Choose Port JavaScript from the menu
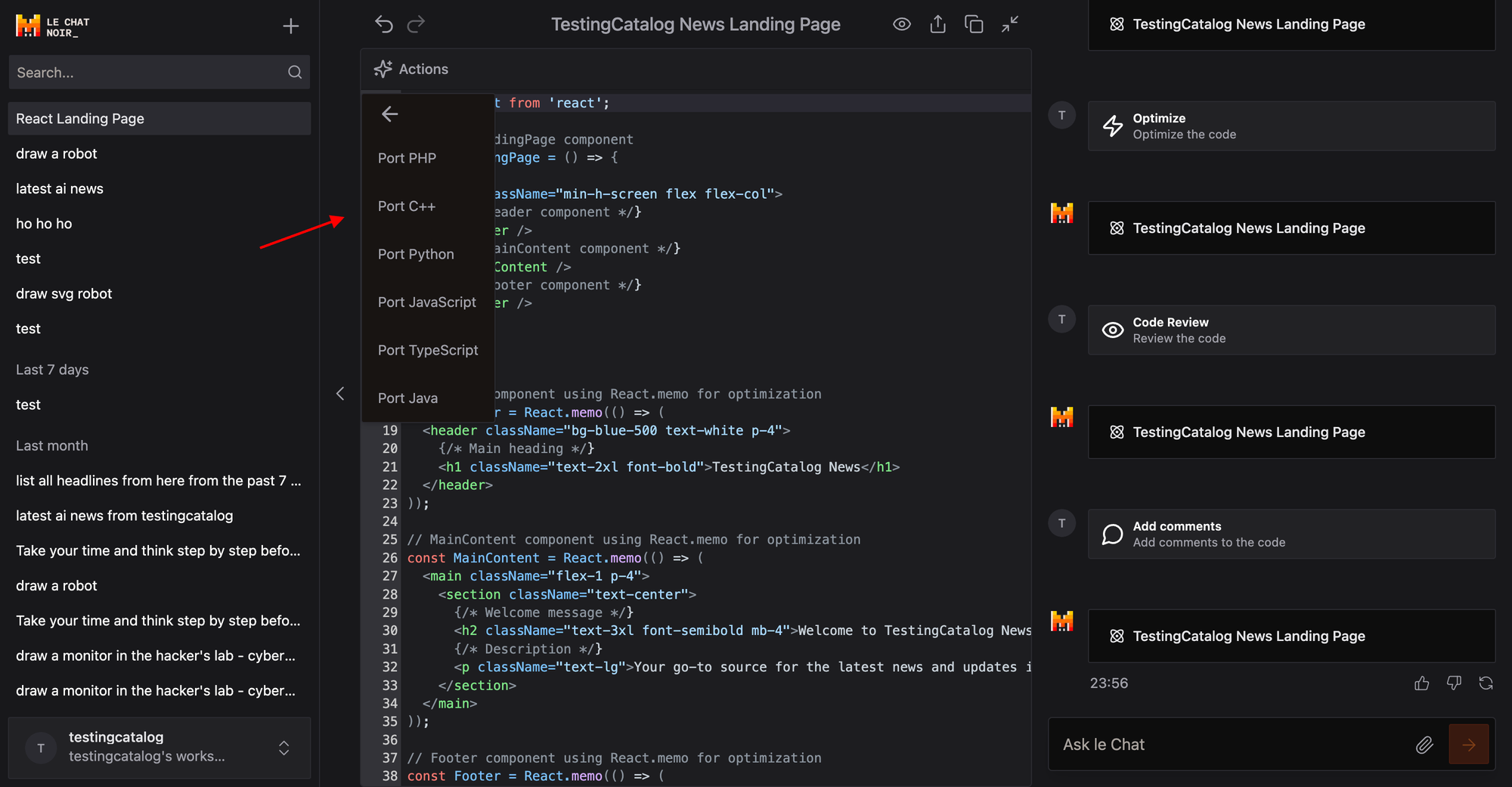 (428, 302)
